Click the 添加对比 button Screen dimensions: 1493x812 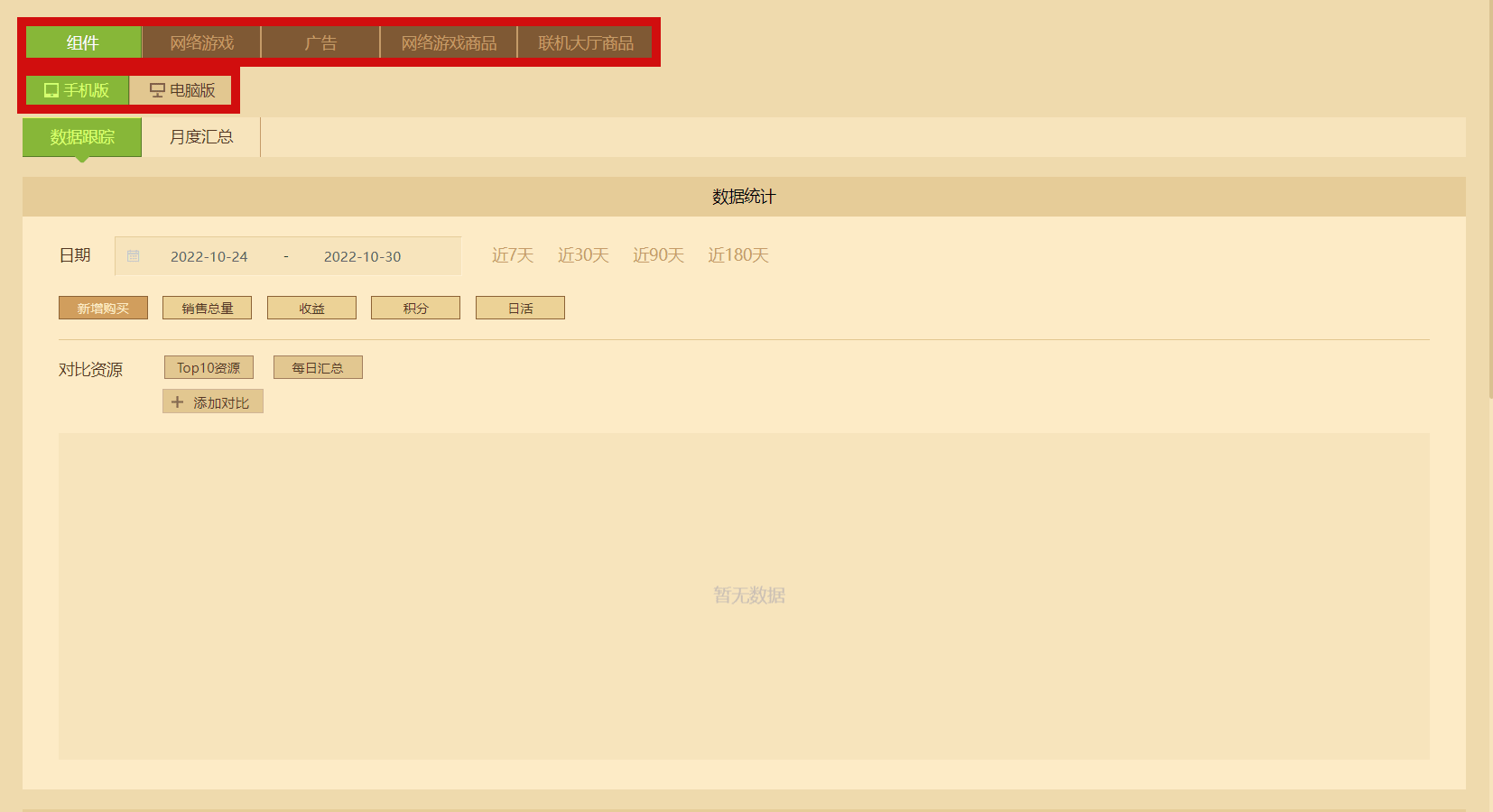pyautogui.click(x=213, y=401)
